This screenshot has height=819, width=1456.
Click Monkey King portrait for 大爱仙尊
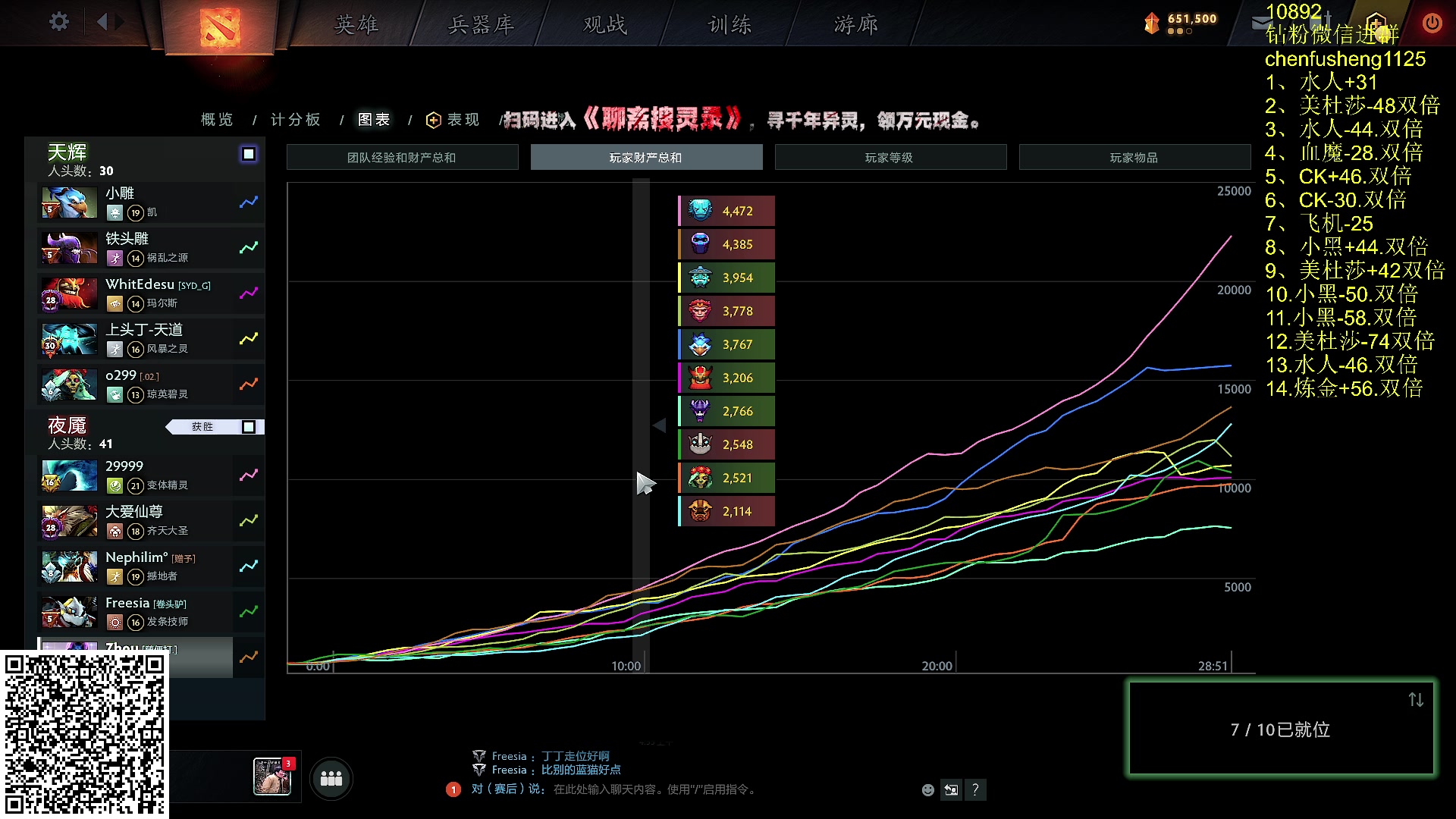[x=69, y=521]
